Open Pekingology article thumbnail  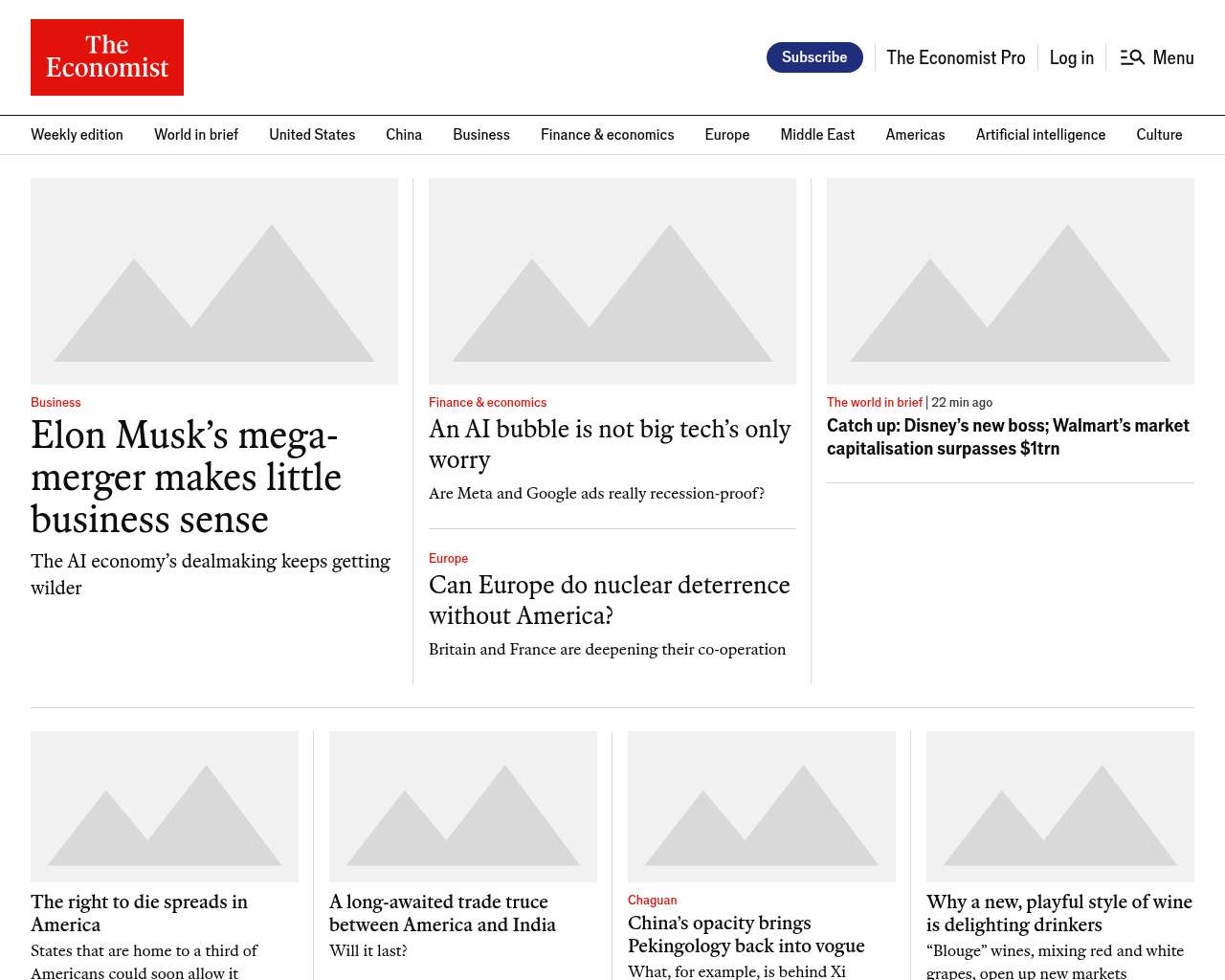pyautogui.click(x=762, y=807)
